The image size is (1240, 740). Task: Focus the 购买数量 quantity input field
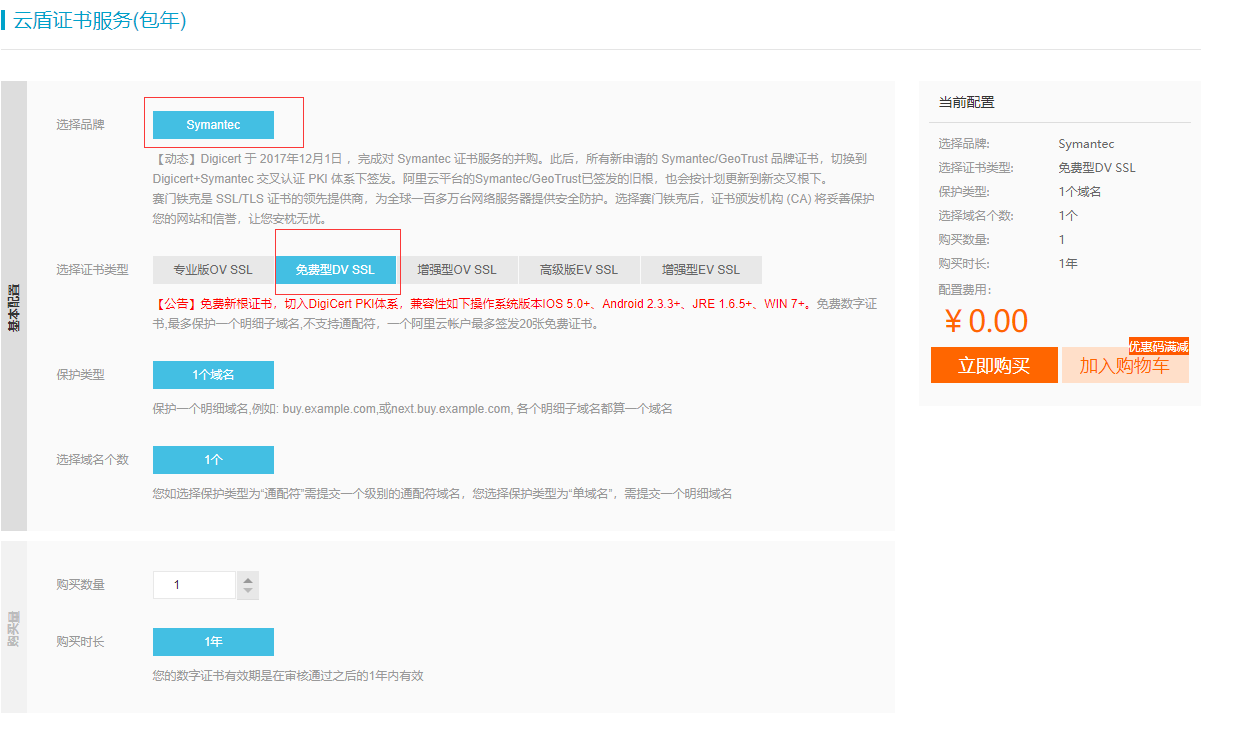pyautogui.click(x=194, y=585)
